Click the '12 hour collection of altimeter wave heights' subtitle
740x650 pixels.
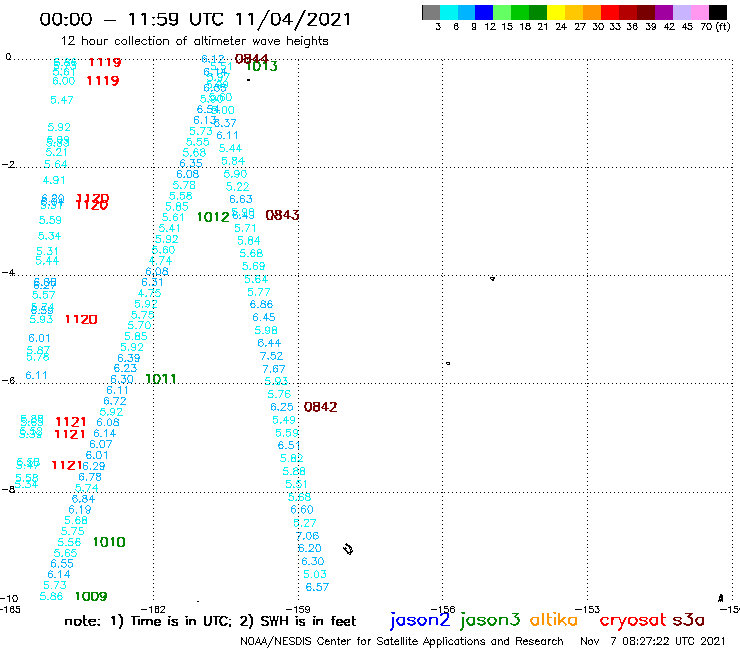point(194,41)
